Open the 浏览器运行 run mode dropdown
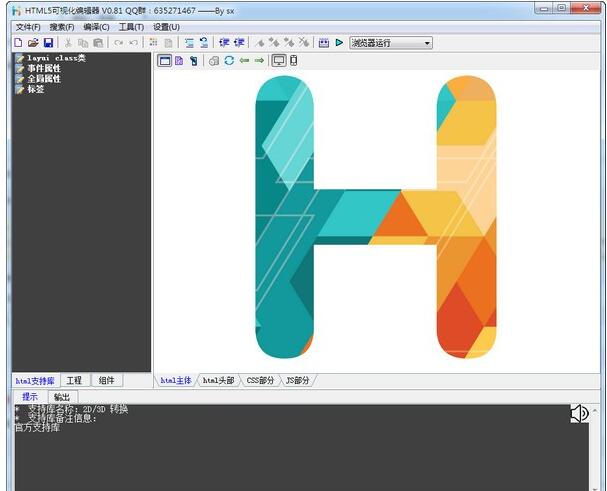The width and height of the screenshot is (607, 491). coord(390,43)
